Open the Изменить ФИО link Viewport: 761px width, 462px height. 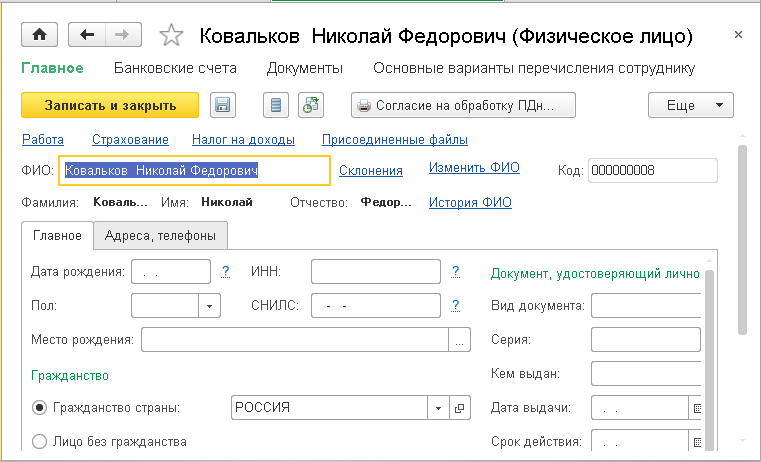(474, 168)
